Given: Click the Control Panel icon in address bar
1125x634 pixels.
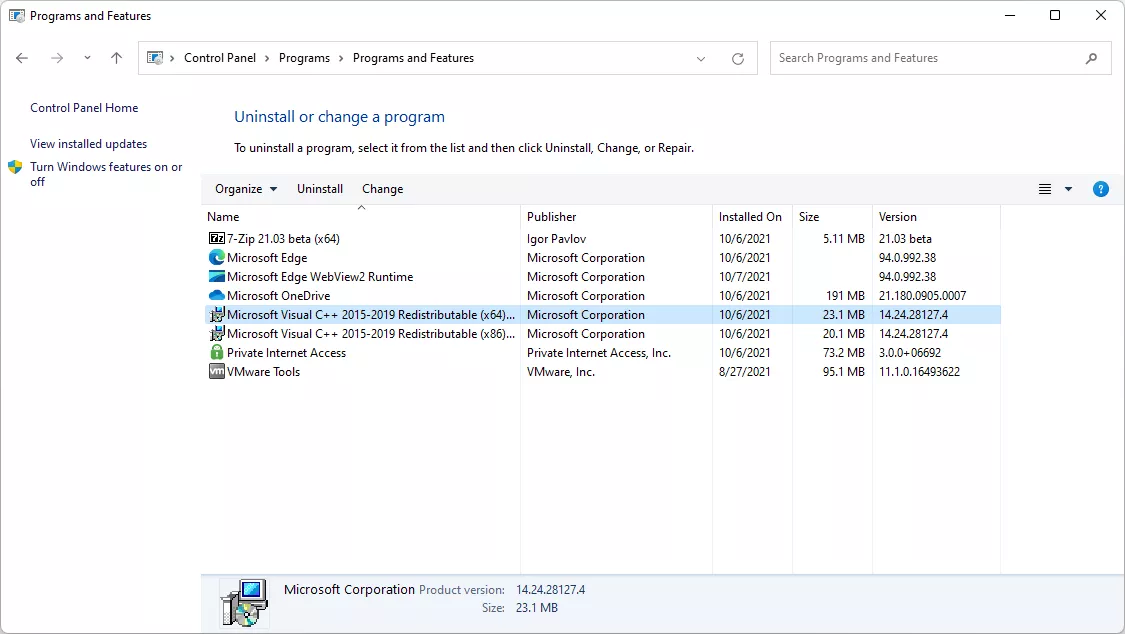Looking at the screenshot, I should (155, 58).
